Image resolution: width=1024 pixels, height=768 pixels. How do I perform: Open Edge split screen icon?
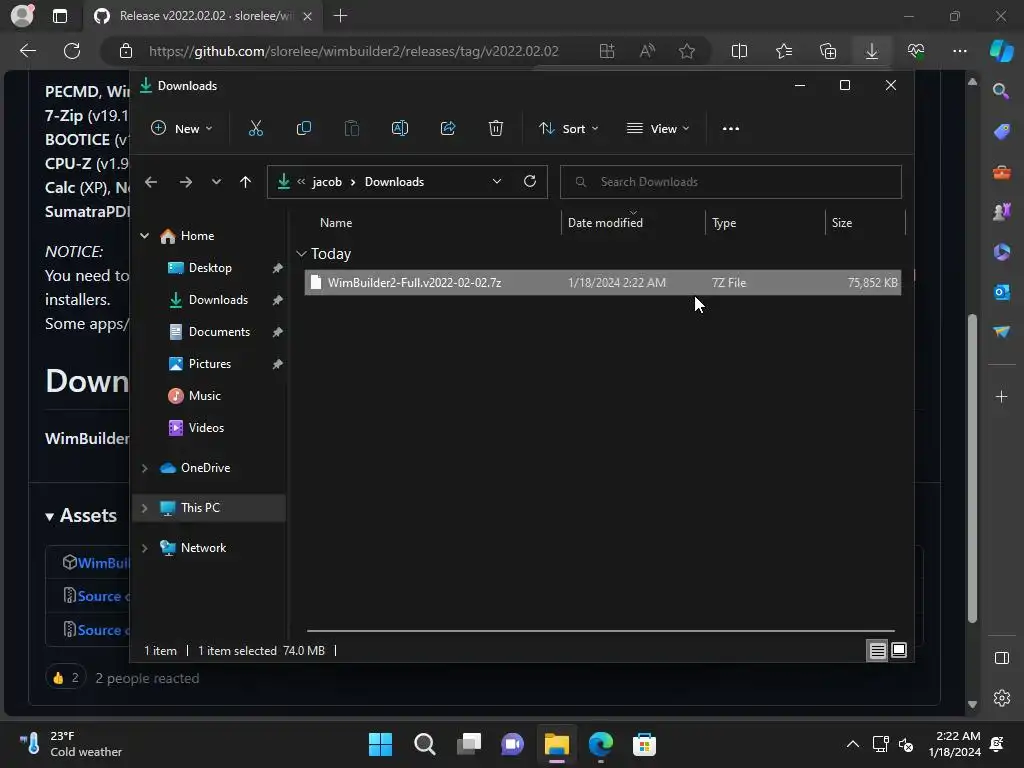click(739, 51)
